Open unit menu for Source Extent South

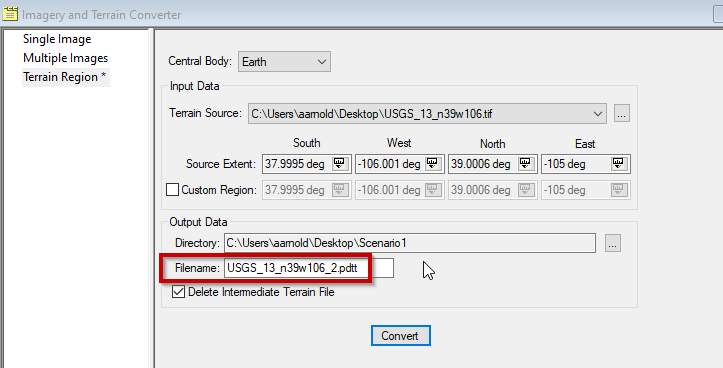coord(339,164)
